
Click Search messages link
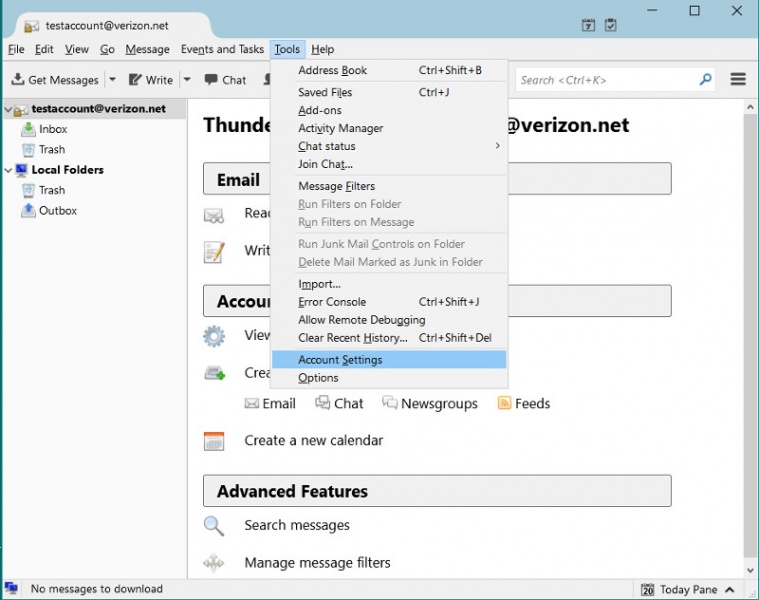tap(297, 525)
